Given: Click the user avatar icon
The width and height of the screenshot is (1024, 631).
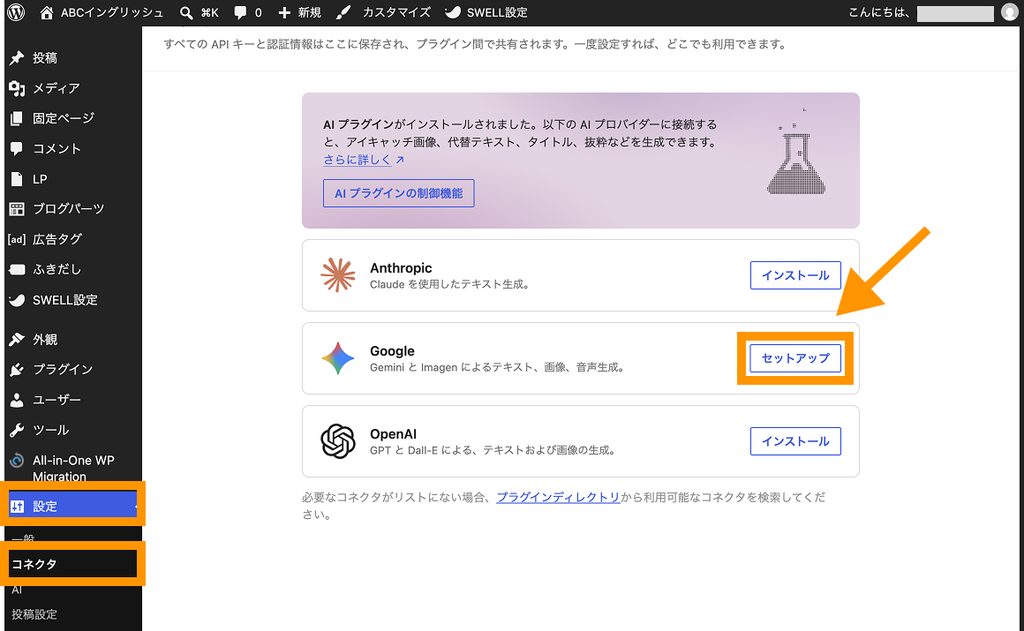Looking at the screenshot, I should point(1010,12).
